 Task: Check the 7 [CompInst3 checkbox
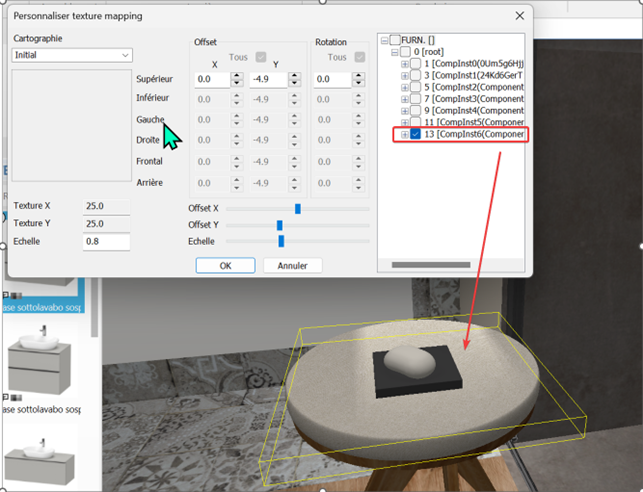tap(415, 99)
